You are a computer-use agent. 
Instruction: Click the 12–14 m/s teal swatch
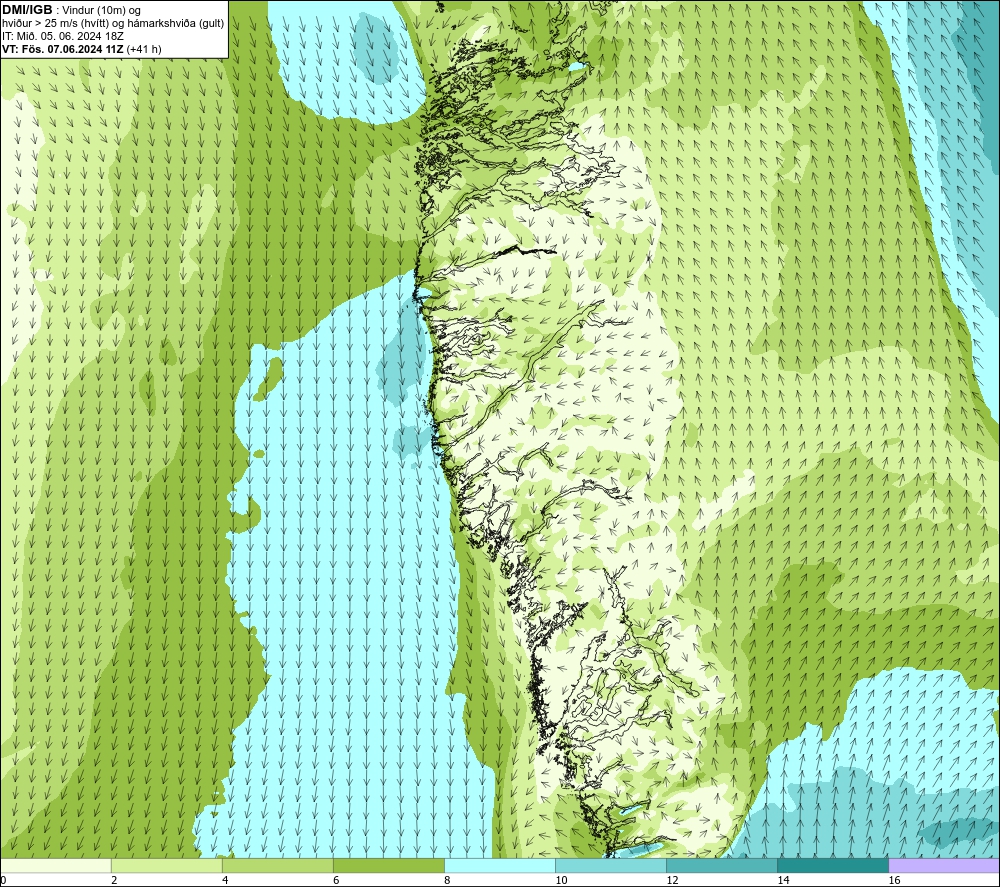(722, 865)
